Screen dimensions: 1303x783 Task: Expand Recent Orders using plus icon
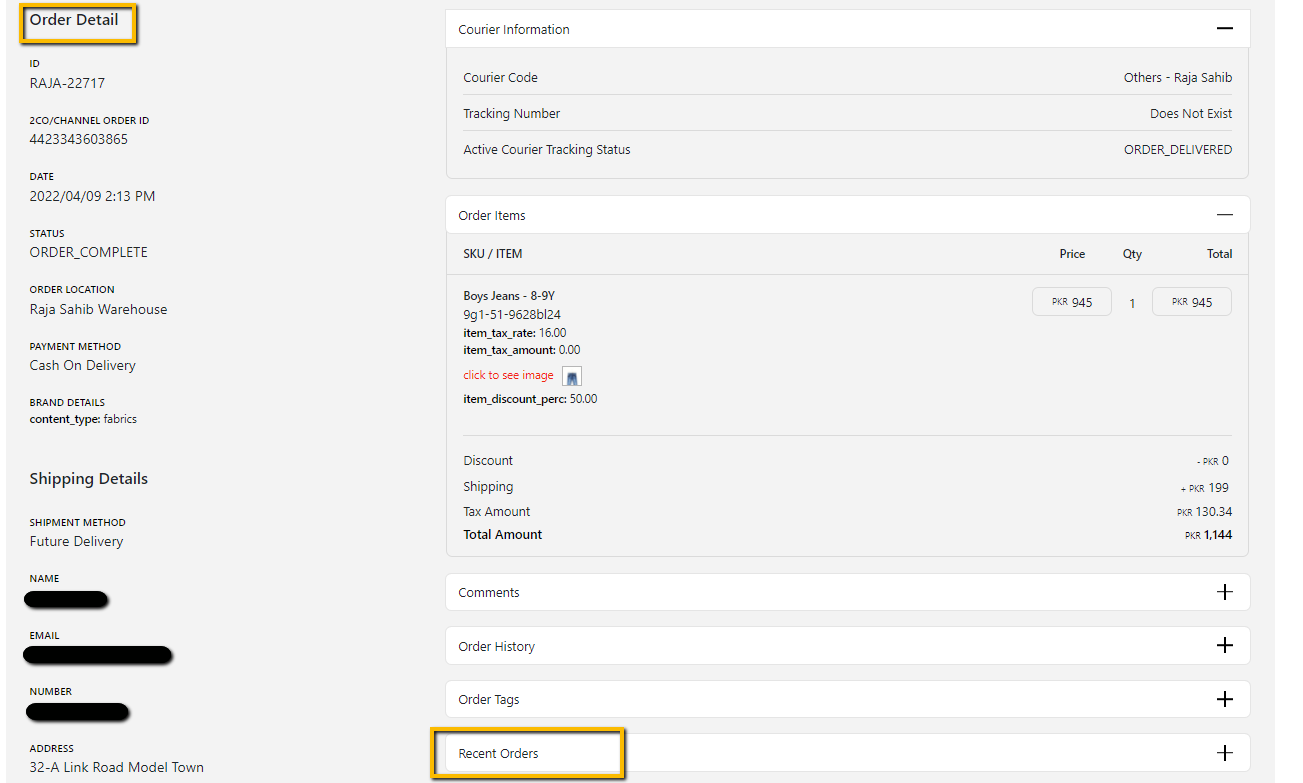tap(1224, 753)
